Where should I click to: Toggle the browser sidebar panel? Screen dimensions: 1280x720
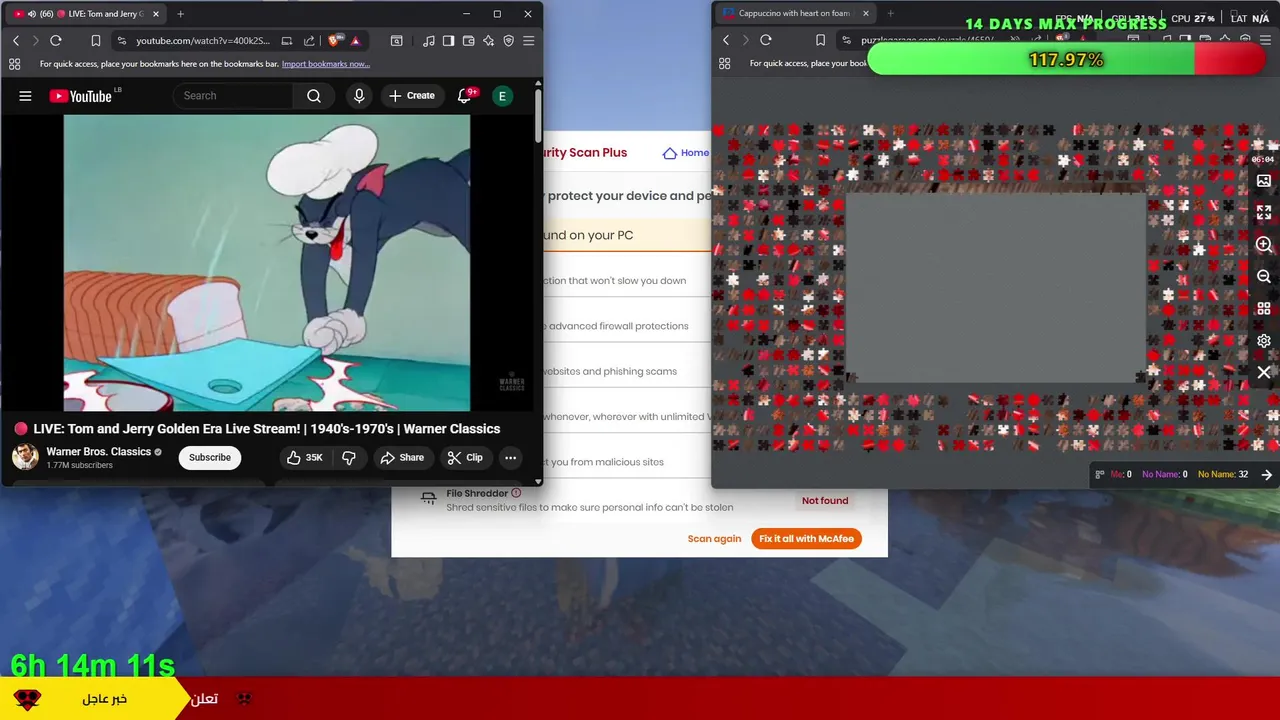click(x=449, y=41)
